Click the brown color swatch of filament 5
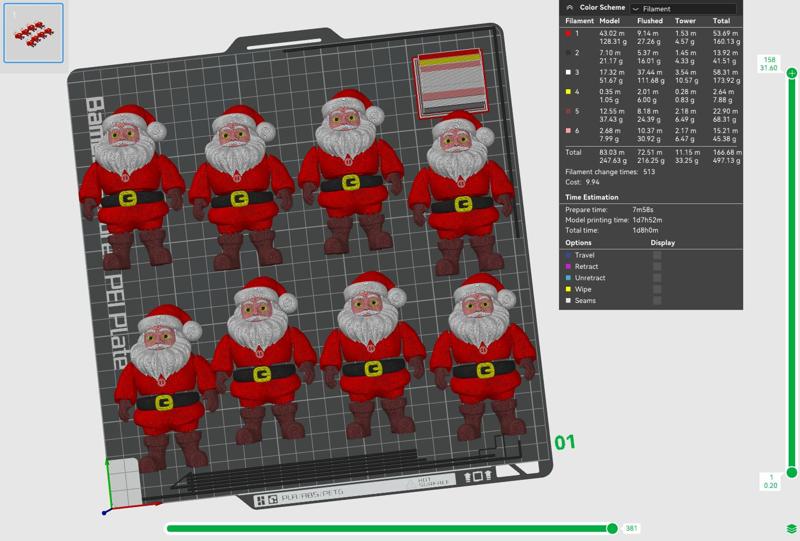Image resolution: width=800 pixels, height=541 pixels. pos(568,111)
